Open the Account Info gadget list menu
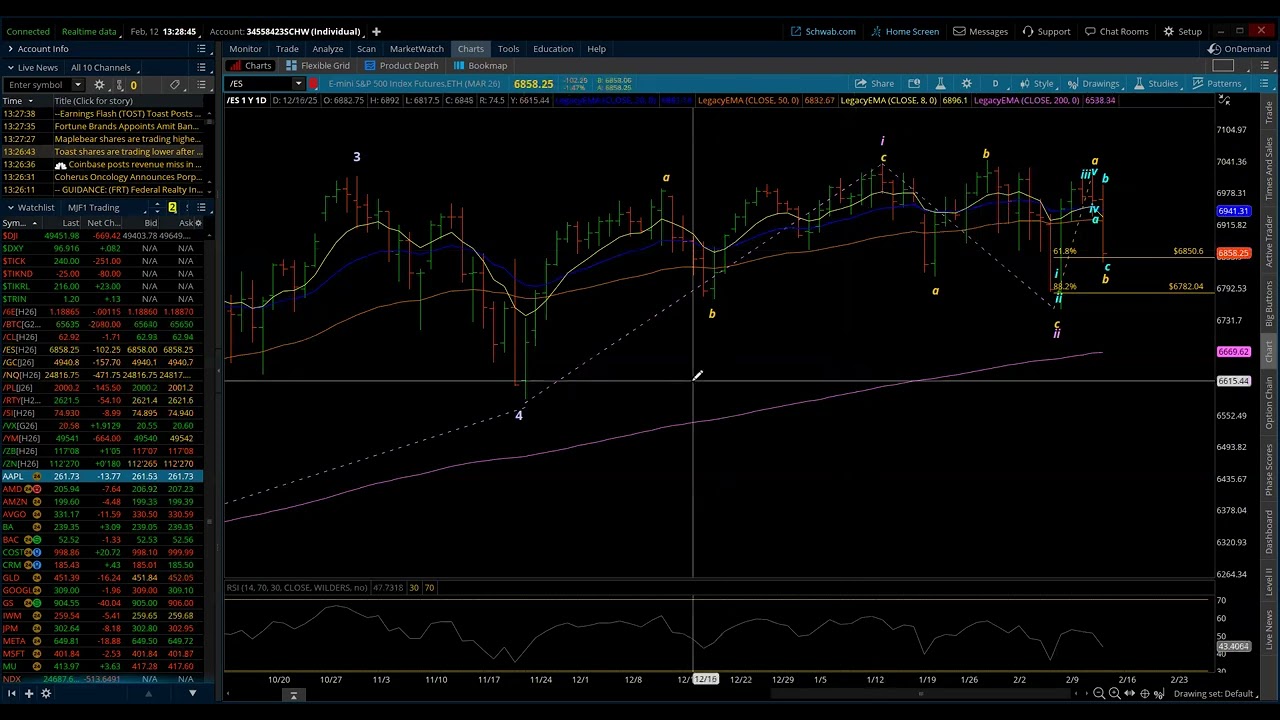 (x=201, y=49)
